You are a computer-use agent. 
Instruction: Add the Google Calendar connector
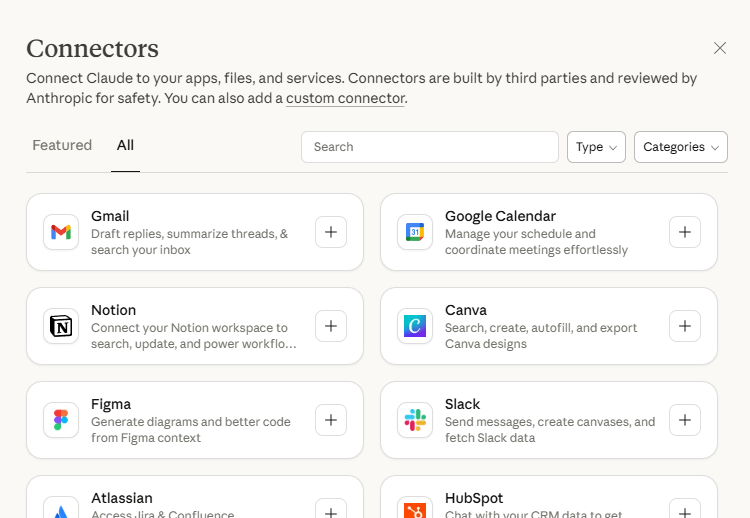685,232
